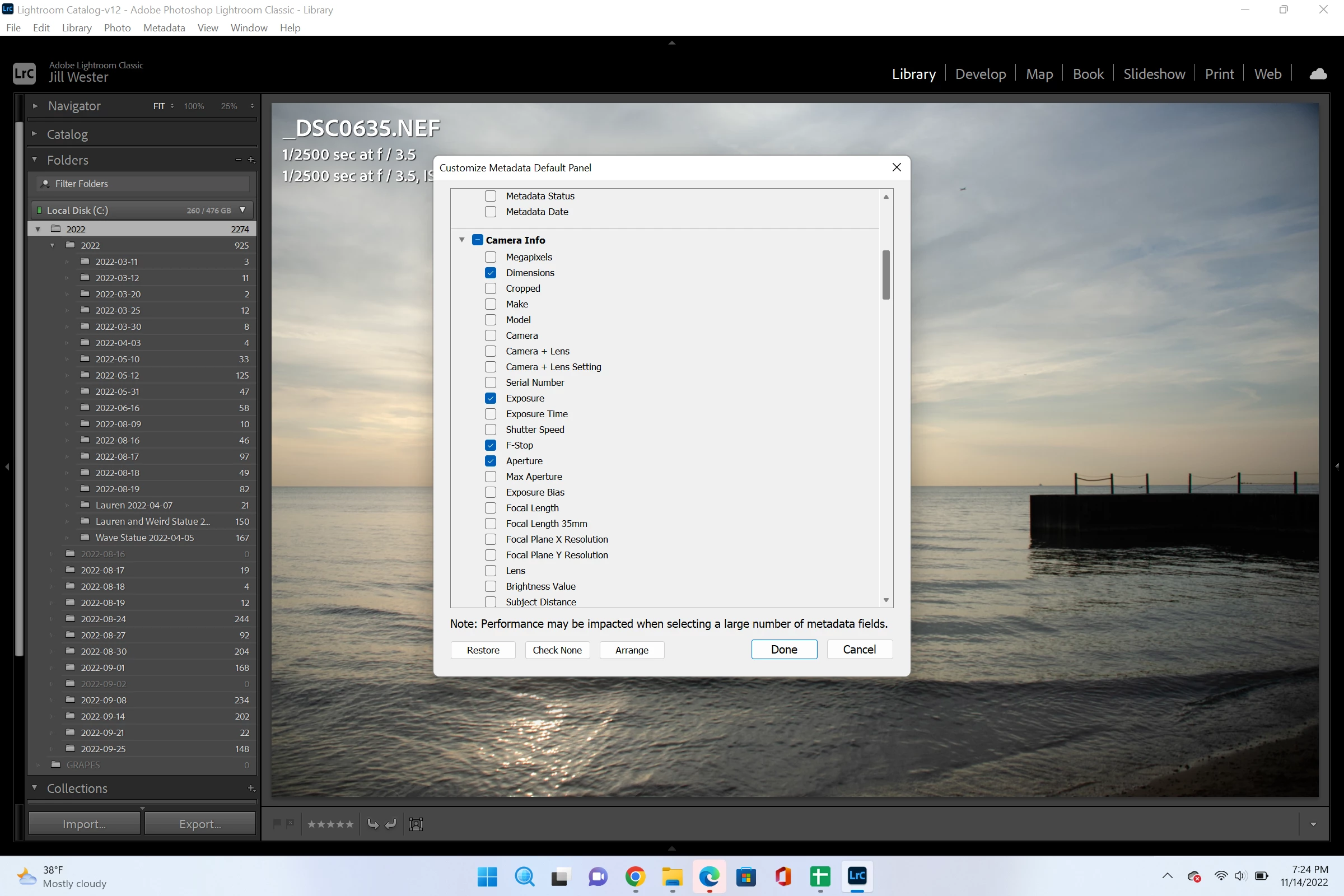This screenshot has width=1344, height=896.
Task: Click the add new collection plus icon
Action: tap(251, 788)
